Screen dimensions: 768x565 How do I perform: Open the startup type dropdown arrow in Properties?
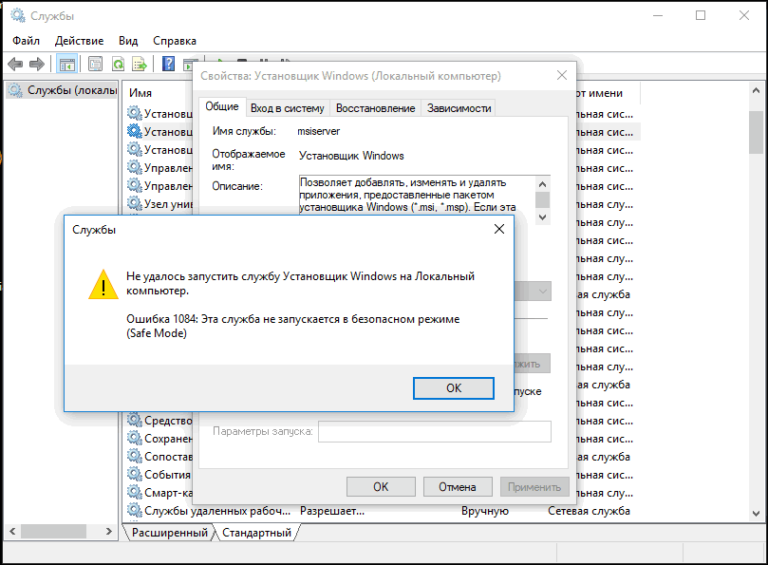[543, 291]
